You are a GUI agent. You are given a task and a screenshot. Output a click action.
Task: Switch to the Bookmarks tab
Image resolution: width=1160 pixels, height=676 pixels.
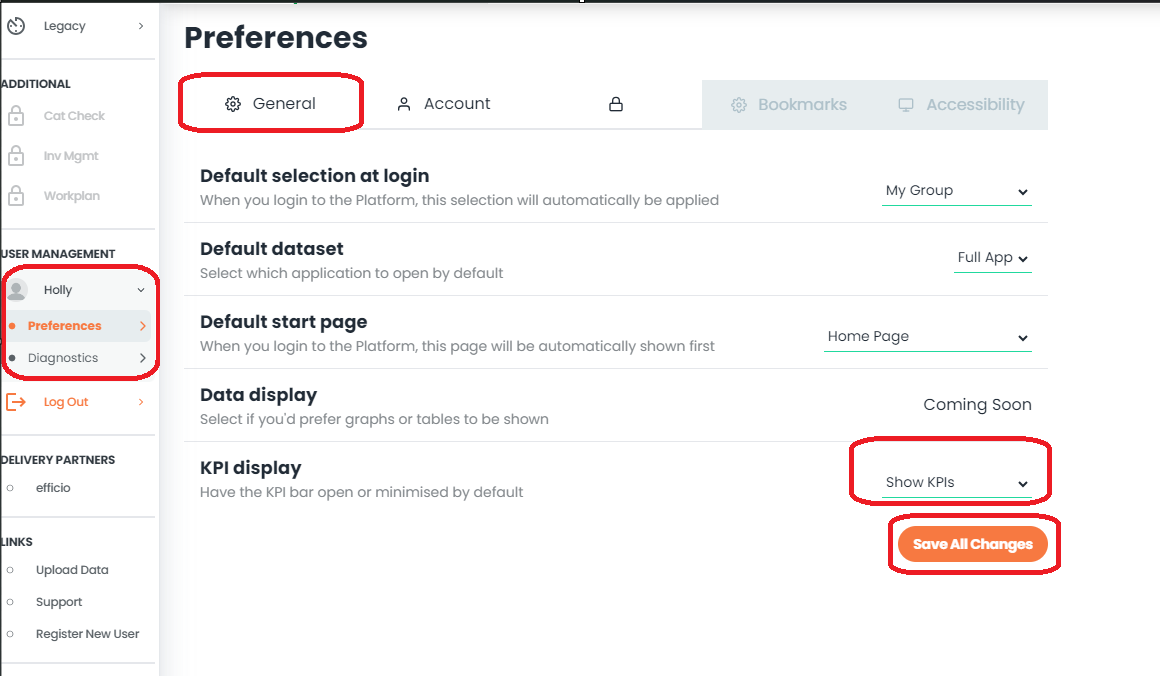coord(789,105)
